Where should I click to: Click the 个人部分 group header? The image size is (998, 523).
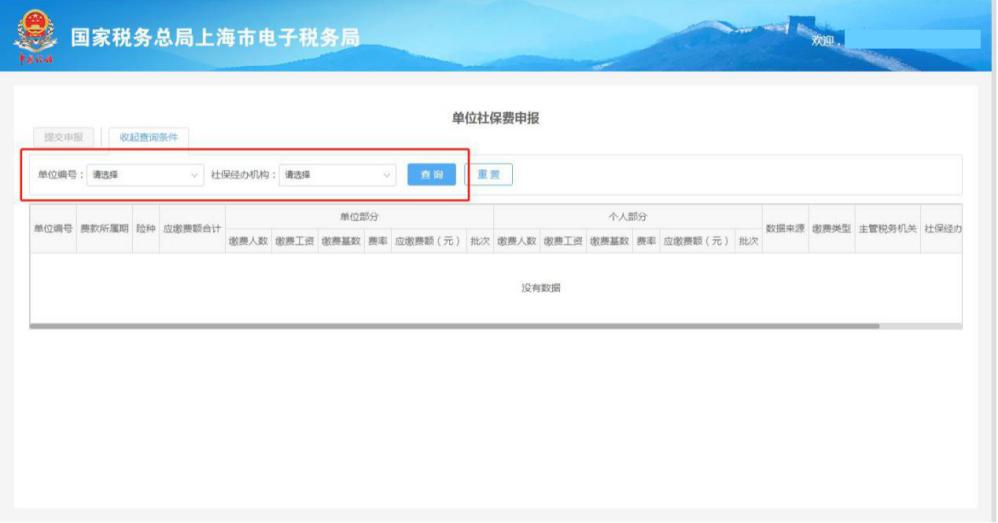click(628, 217)
